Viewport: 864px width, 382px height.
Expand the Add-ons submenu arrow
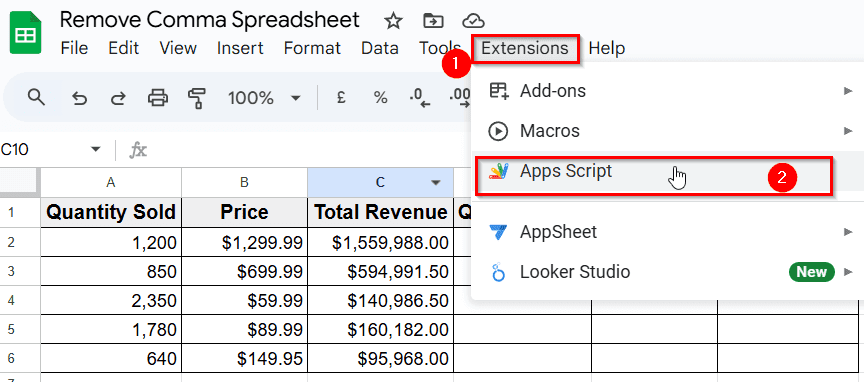[x=848, y=91]
